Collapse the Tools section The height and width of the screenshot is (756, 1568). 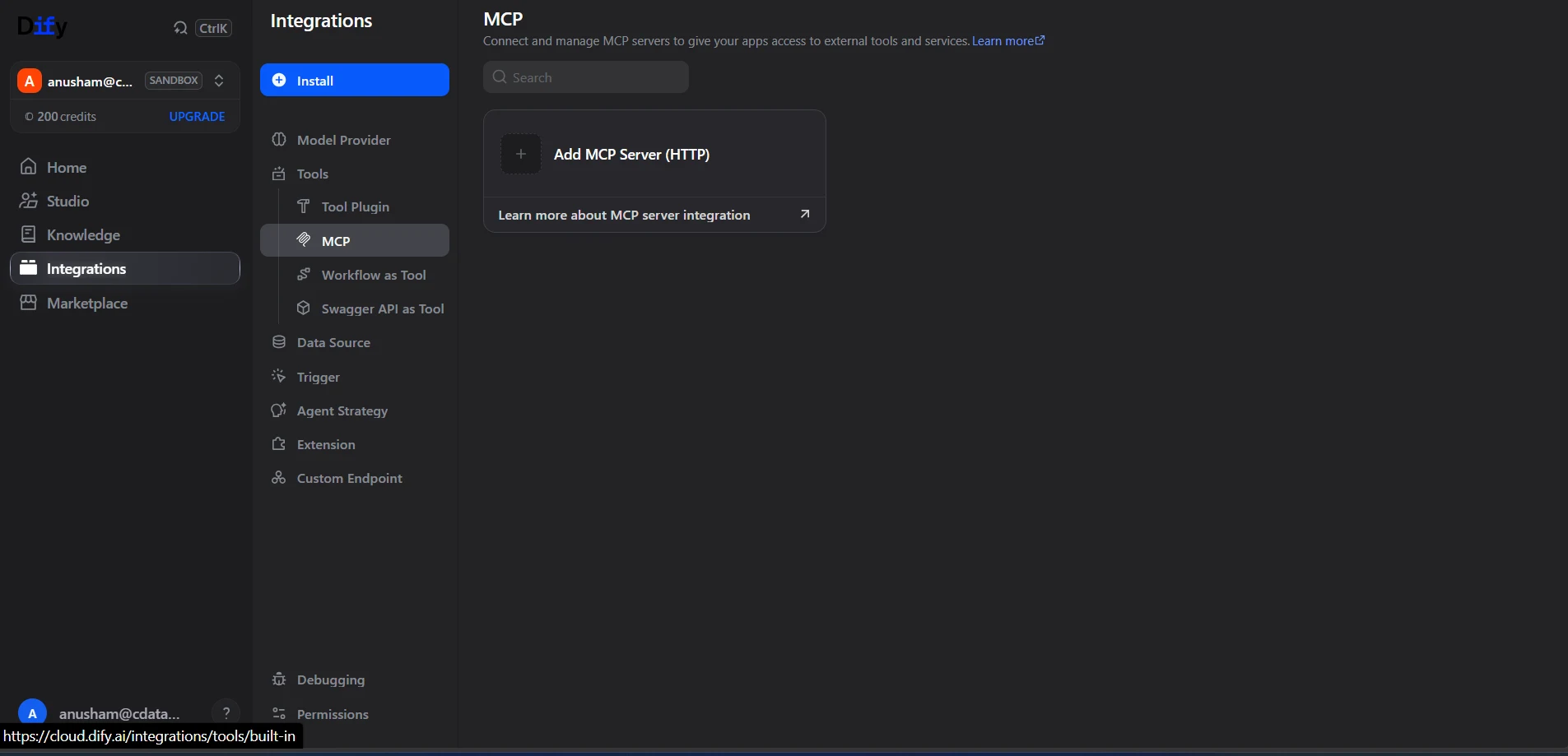point(355,174)
